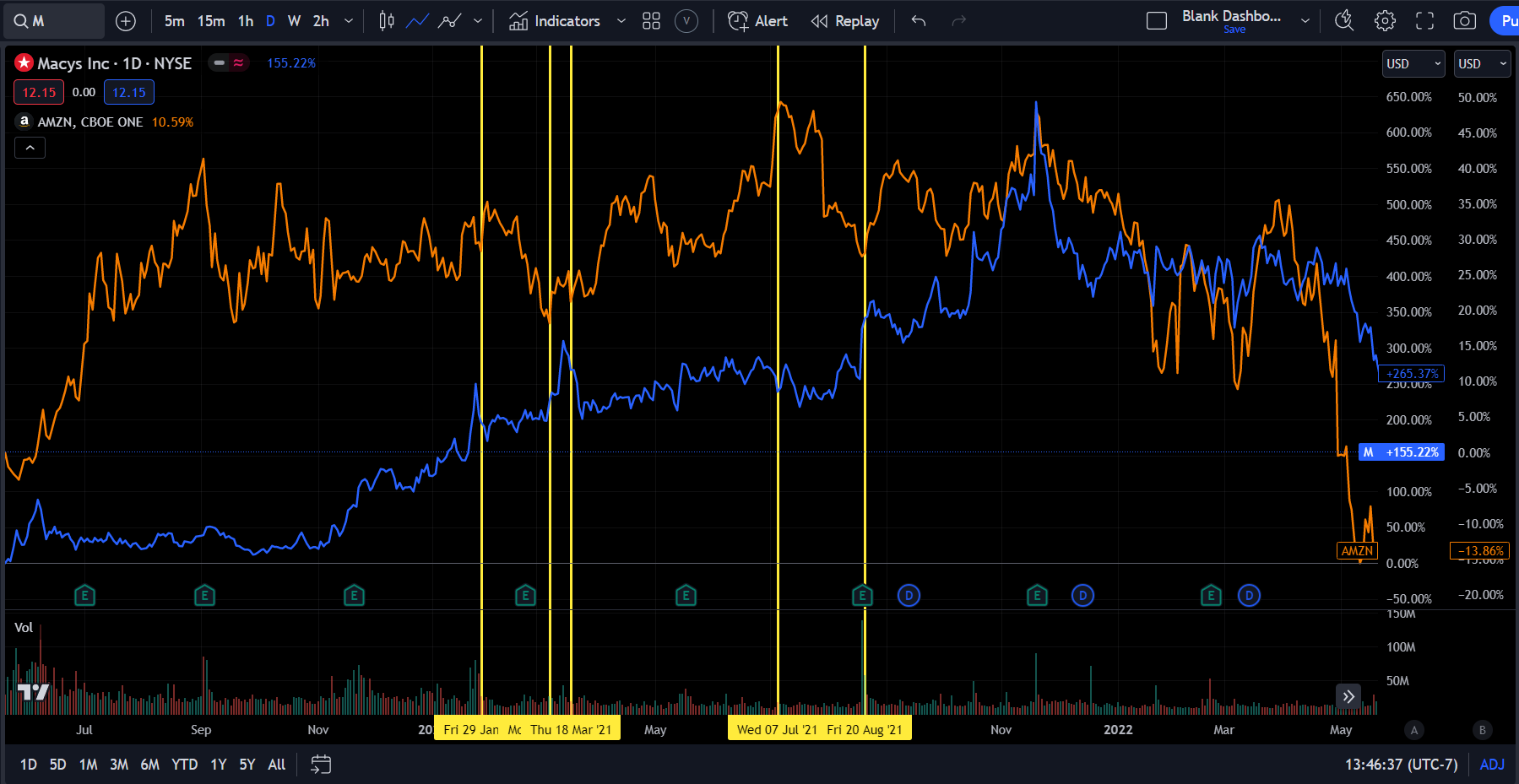Click the earnings E marker near November 2020
Viewport: 1519px width, 784px height.
coord(354,596)
